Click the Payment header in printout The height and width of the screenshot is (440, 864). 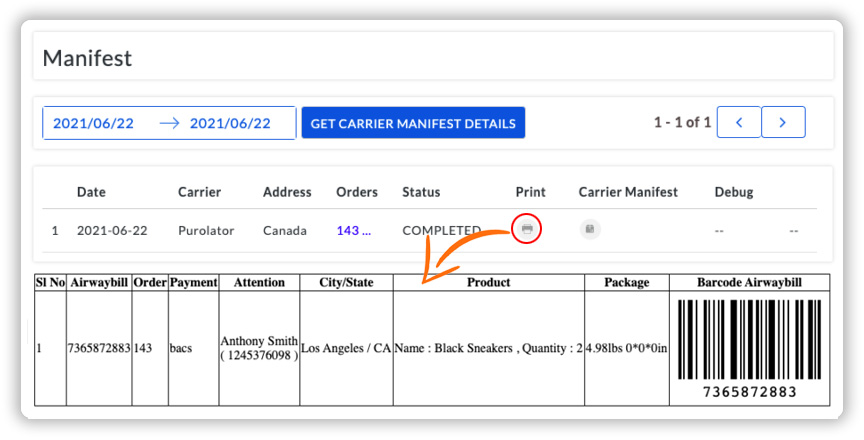193,283
